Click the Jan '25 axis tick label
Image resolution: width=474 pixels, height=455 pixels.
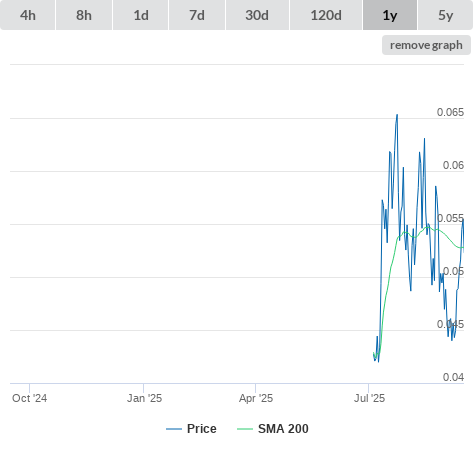click(144, 398)
